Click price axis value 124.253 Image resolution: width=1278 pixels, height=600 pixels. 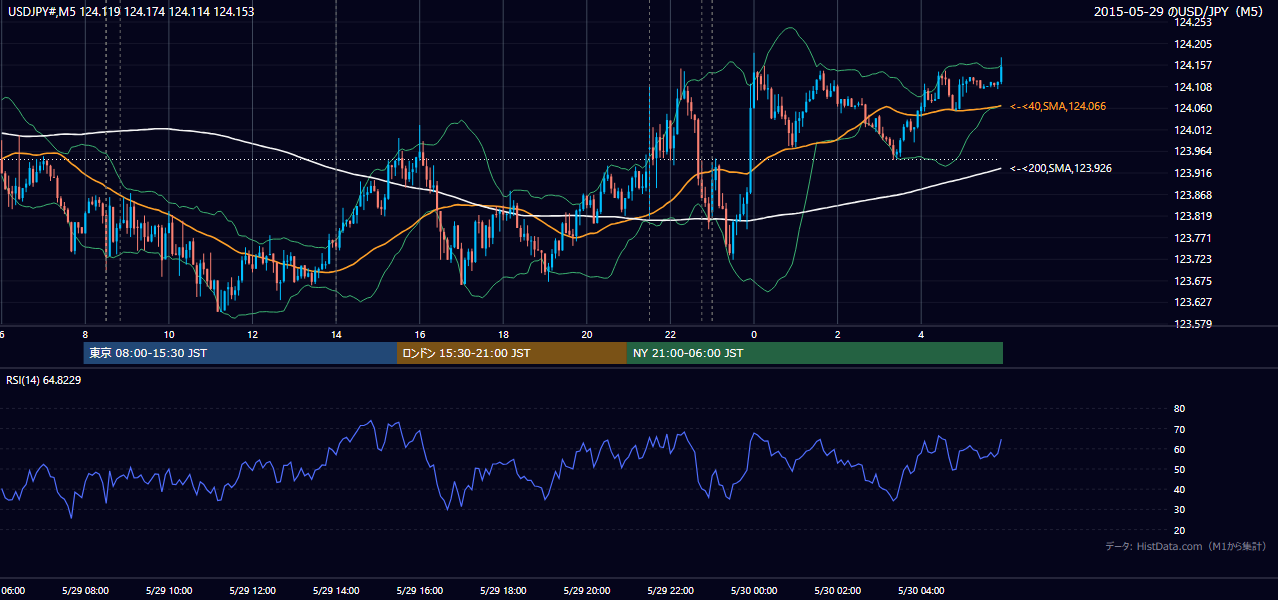(x=1192, y=22)
